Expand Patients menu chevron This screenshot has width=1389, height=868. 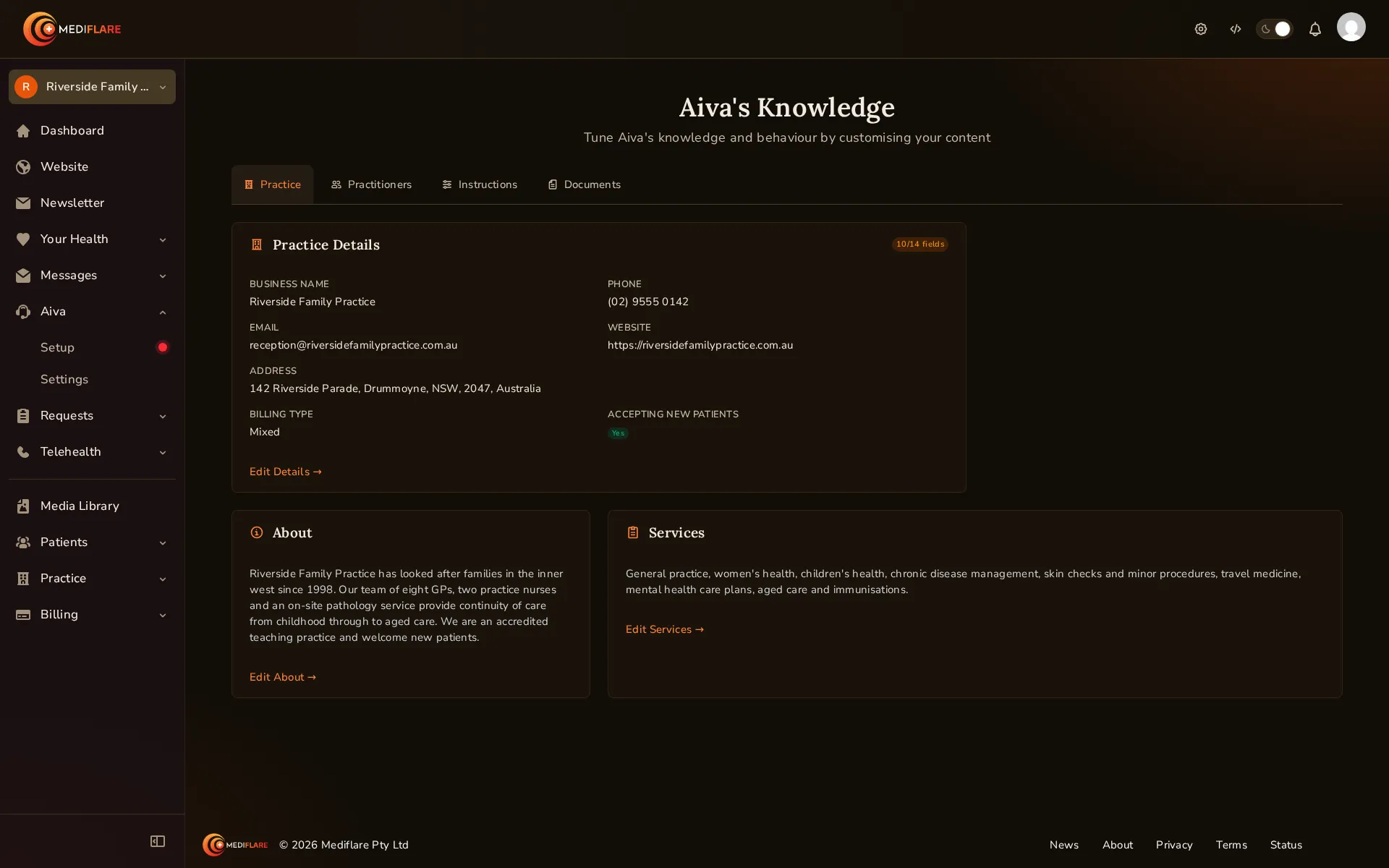(x=163, y=543)
